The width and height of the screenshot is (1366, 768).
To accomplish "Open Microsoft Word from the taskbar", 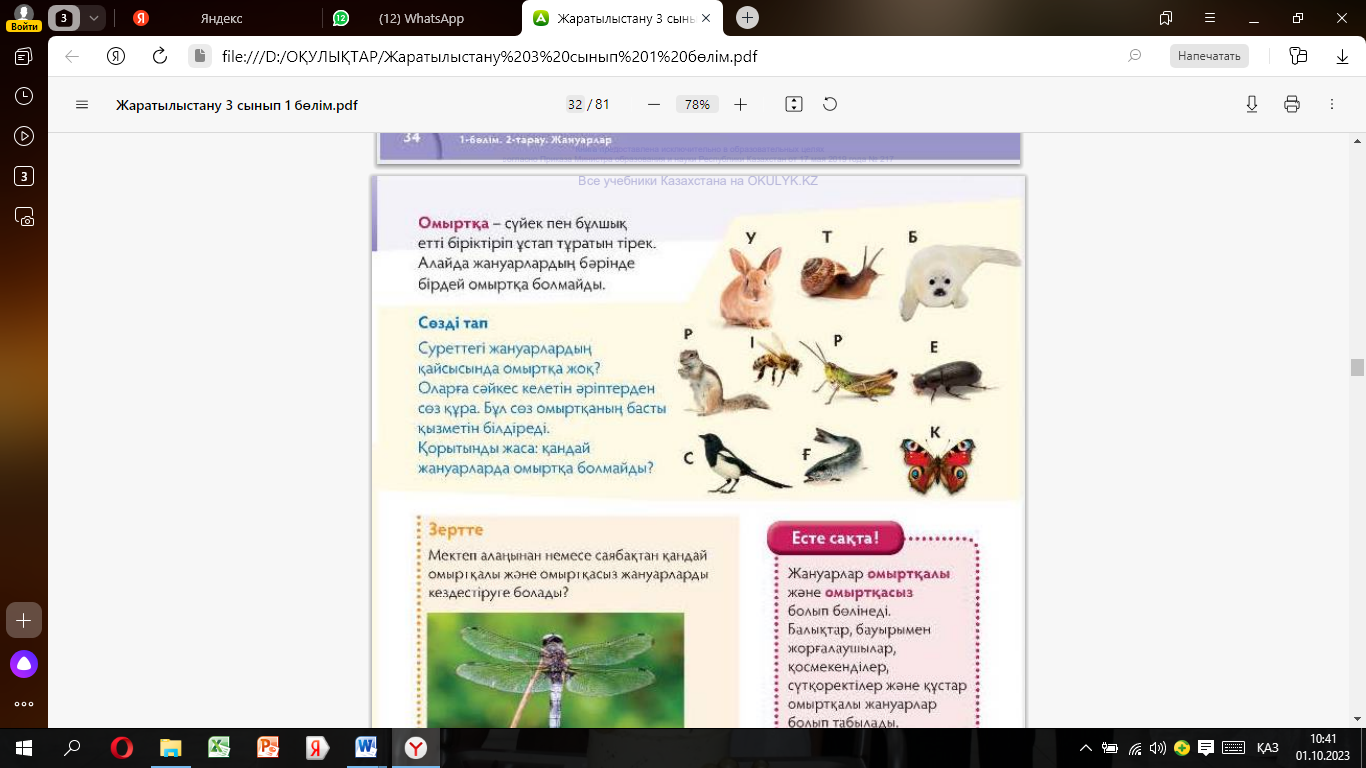I will [365, 748].
